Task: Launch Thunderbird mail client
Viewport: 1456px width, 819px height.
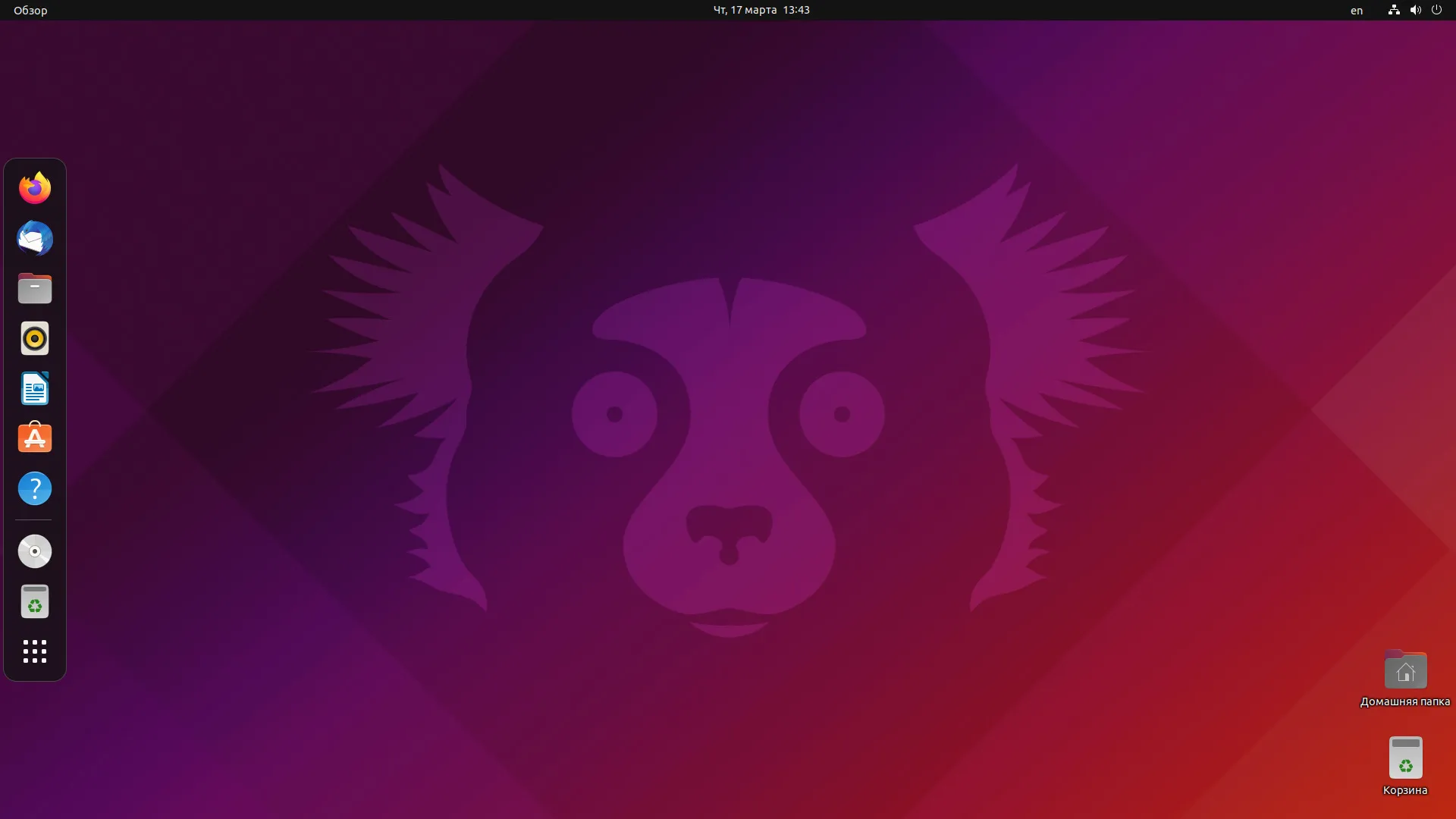Action: point(35,238)
